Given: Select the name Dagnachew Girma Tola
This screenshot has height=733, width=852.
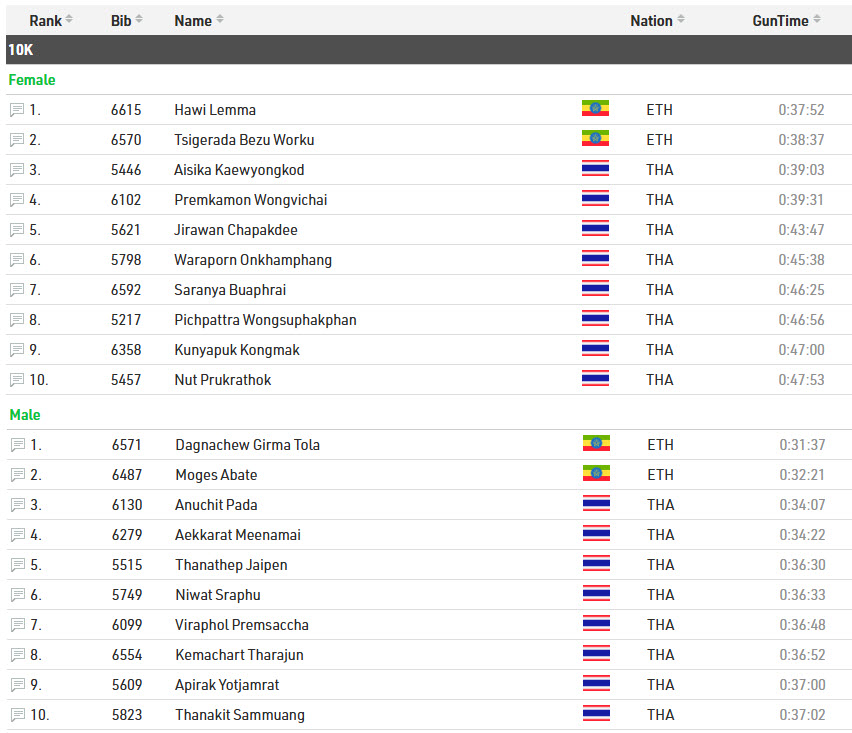Looking at the screenshot, I should [247, 445].
